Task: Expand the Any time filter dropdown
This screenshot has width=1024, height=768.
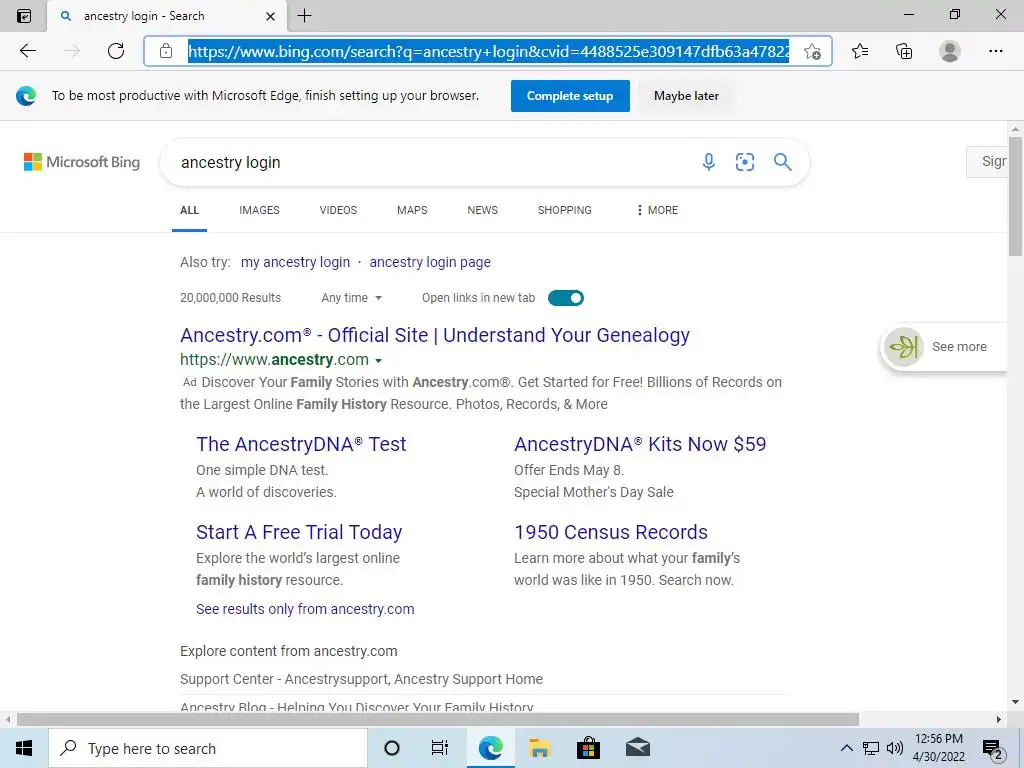Action: 351,298
